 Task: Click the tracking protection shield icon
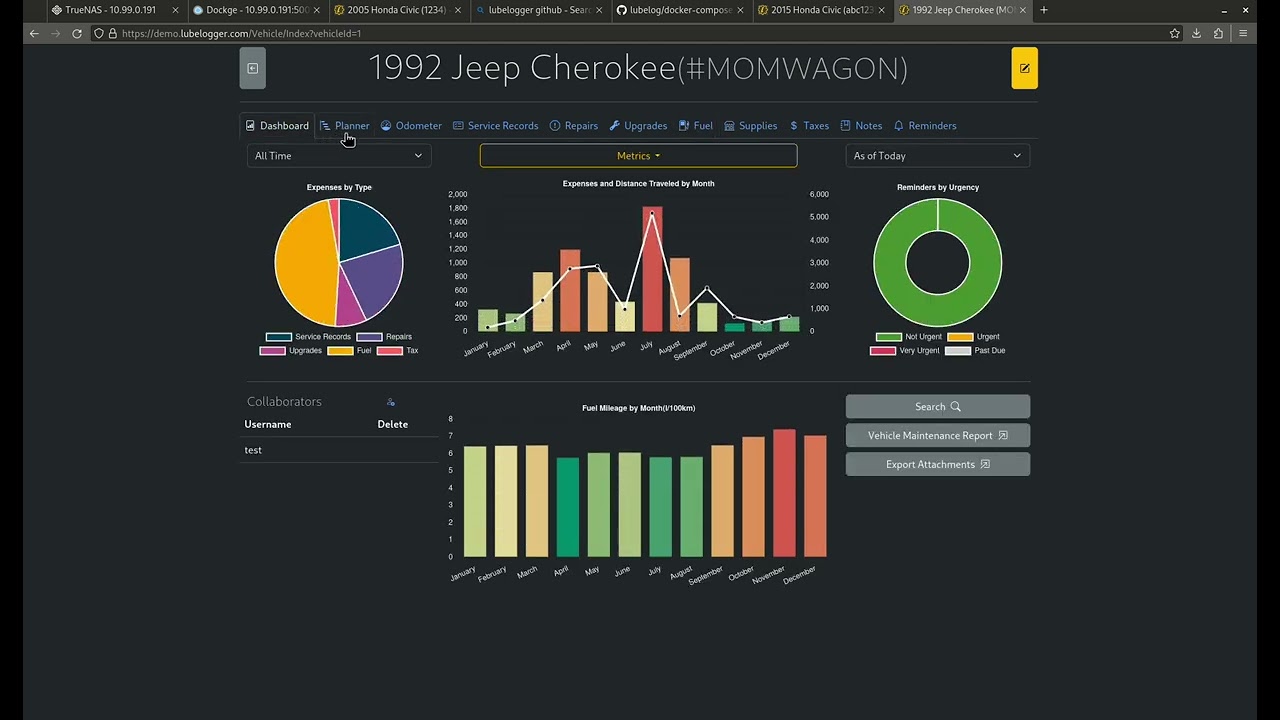tap(98, 33)
